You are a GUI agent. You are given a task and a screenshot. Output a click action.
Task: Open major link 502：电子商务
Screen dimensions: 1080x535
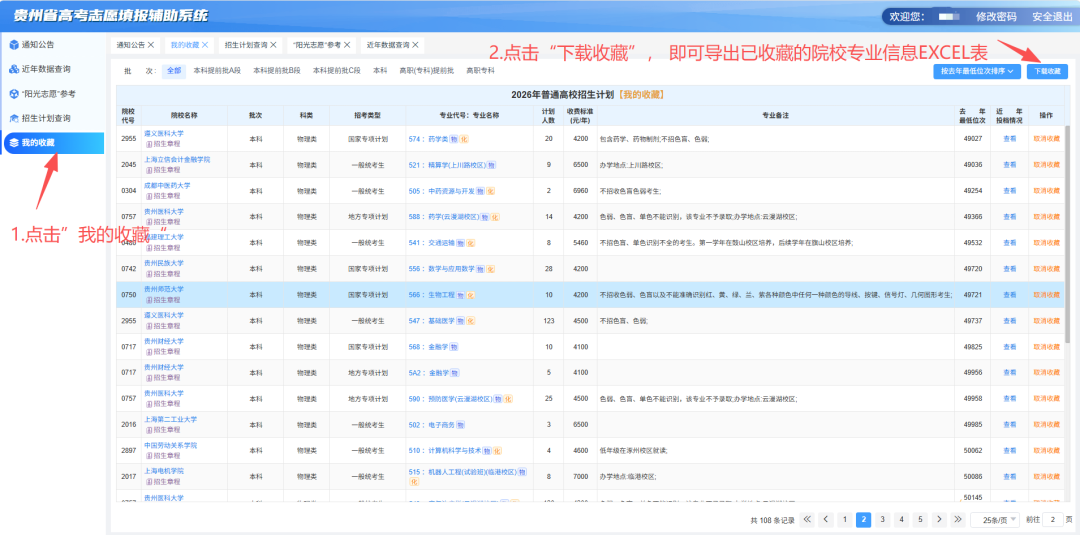tap(434, 425)
